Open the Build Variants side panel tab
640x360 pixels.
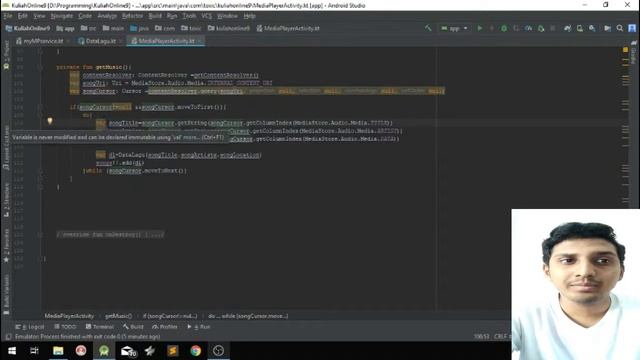tap(6, 295)
